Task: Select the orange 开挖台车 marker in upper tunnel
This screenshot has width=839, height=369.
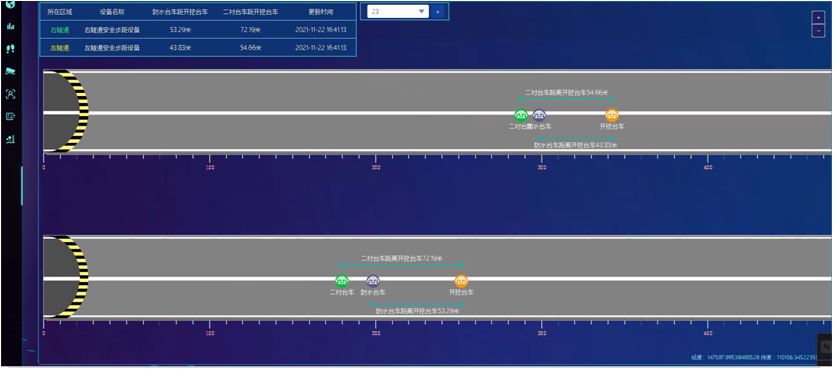Action: [x=612, y=115]
